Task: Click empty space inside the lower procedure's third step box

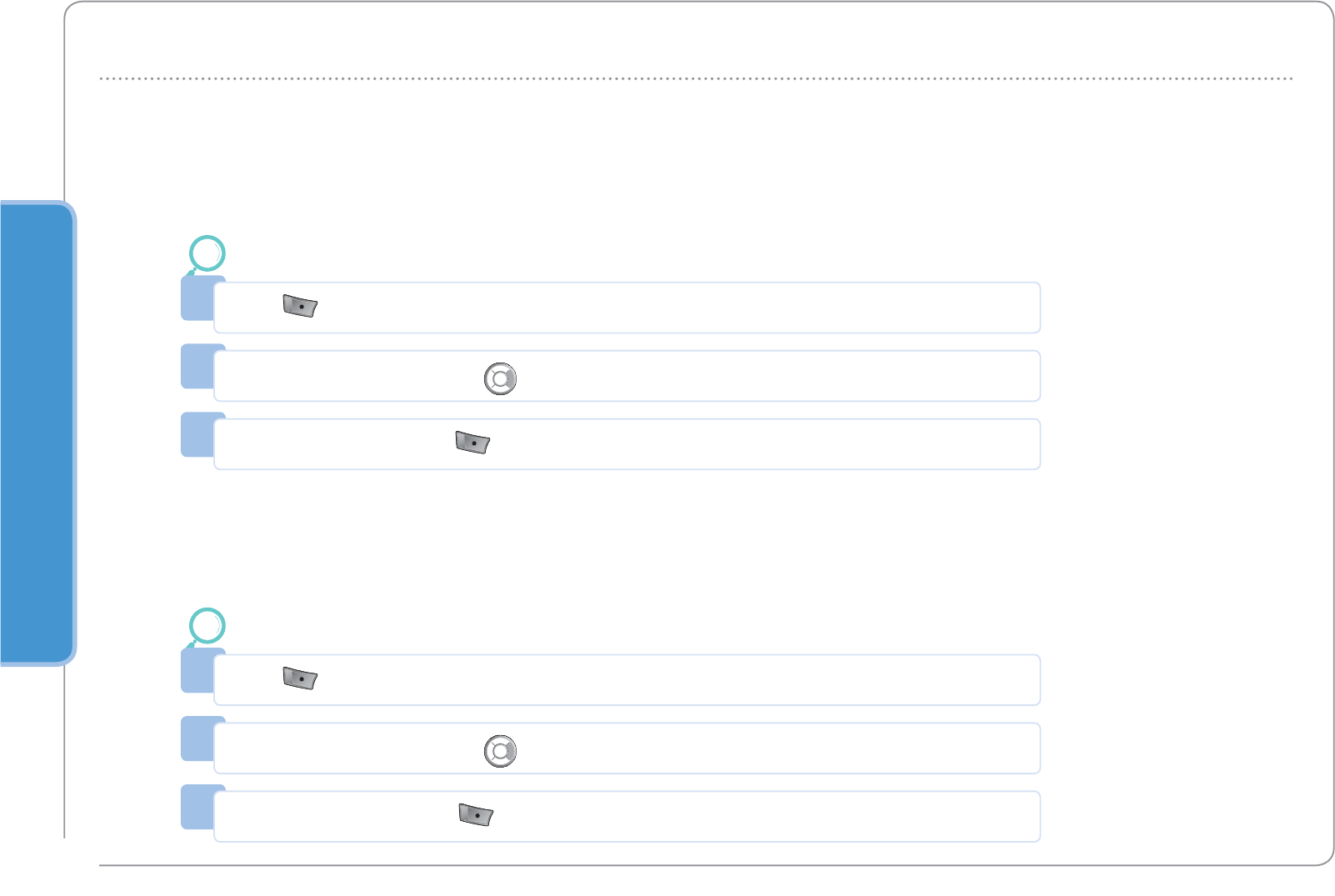Action: click(x=750, y=817)
